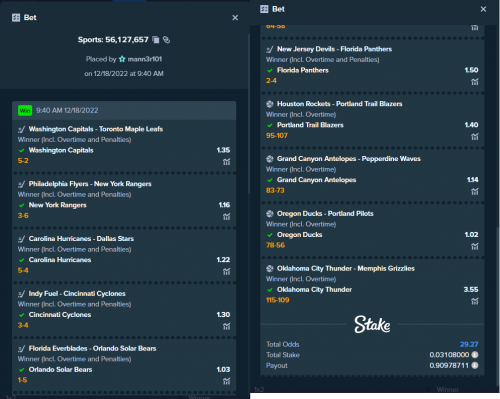Open Carolina Hurricanes - Dallas Stars match
Image resolution: width=500 pixels, height=399 pixels.
click(81, 239)
